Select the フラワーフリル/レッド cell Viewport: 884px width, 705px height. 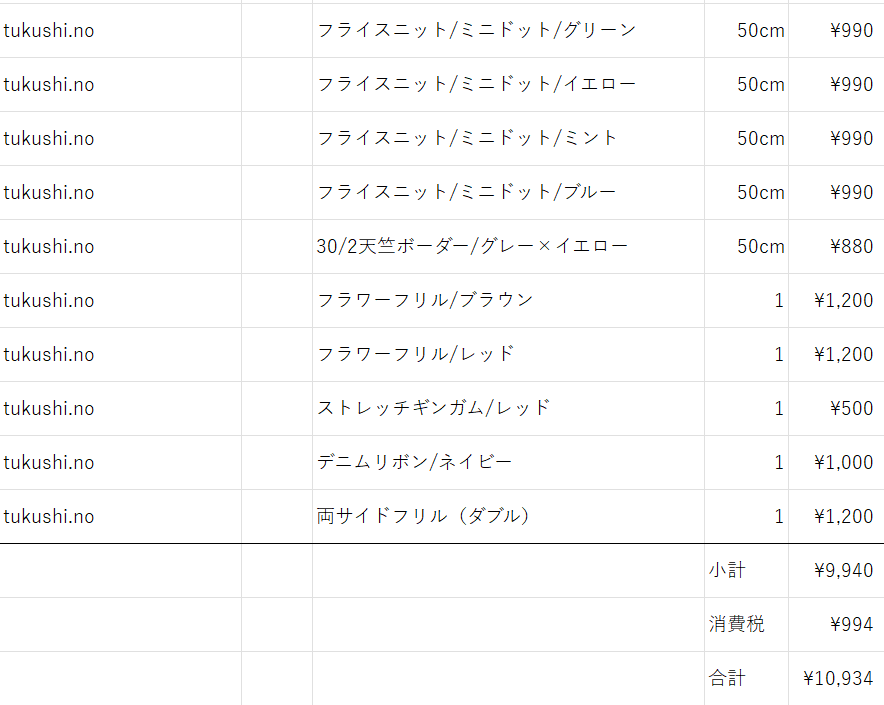(x=508, y=355)
